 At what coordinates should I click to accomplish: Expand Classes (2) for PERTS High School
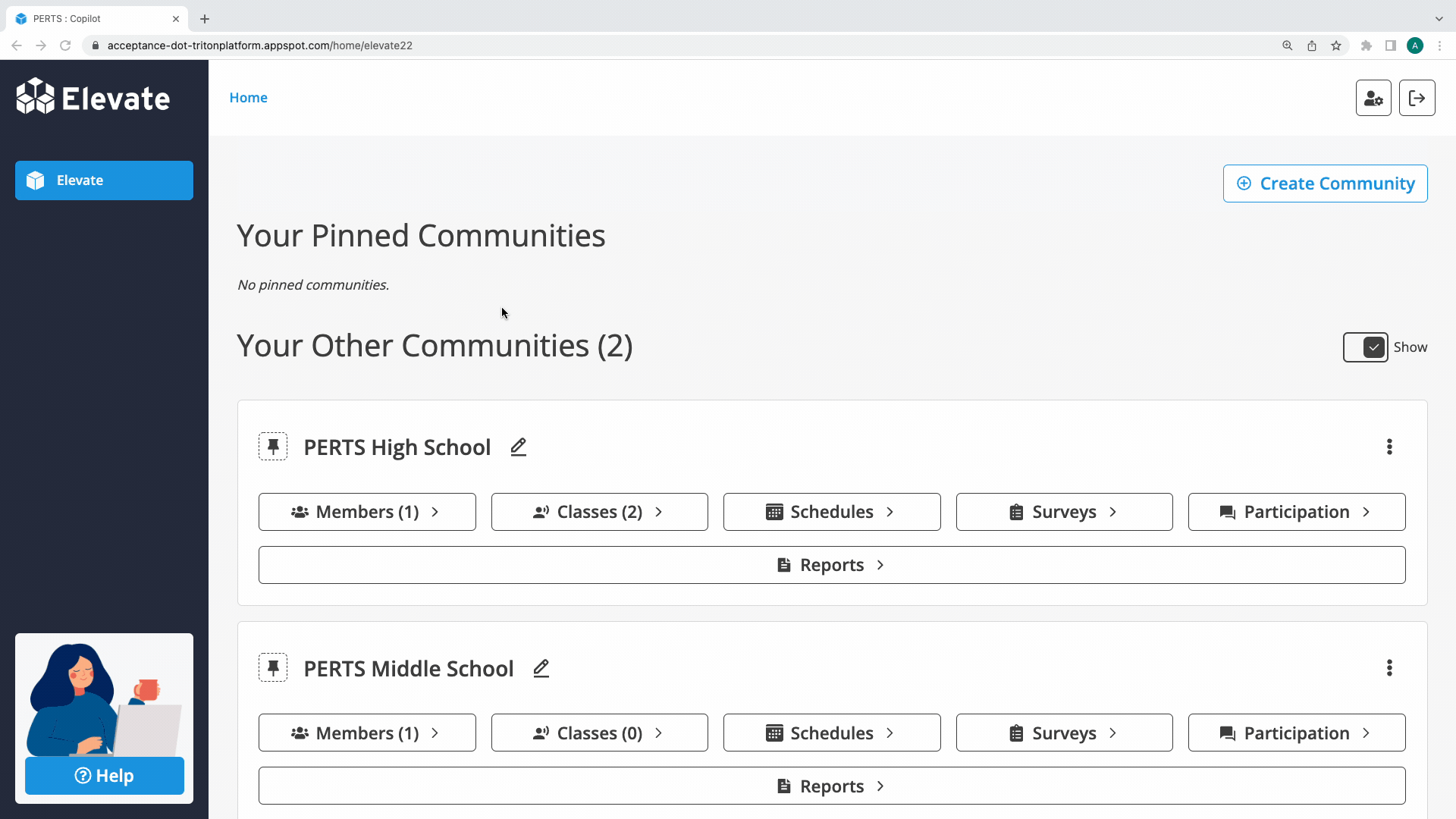599,511
